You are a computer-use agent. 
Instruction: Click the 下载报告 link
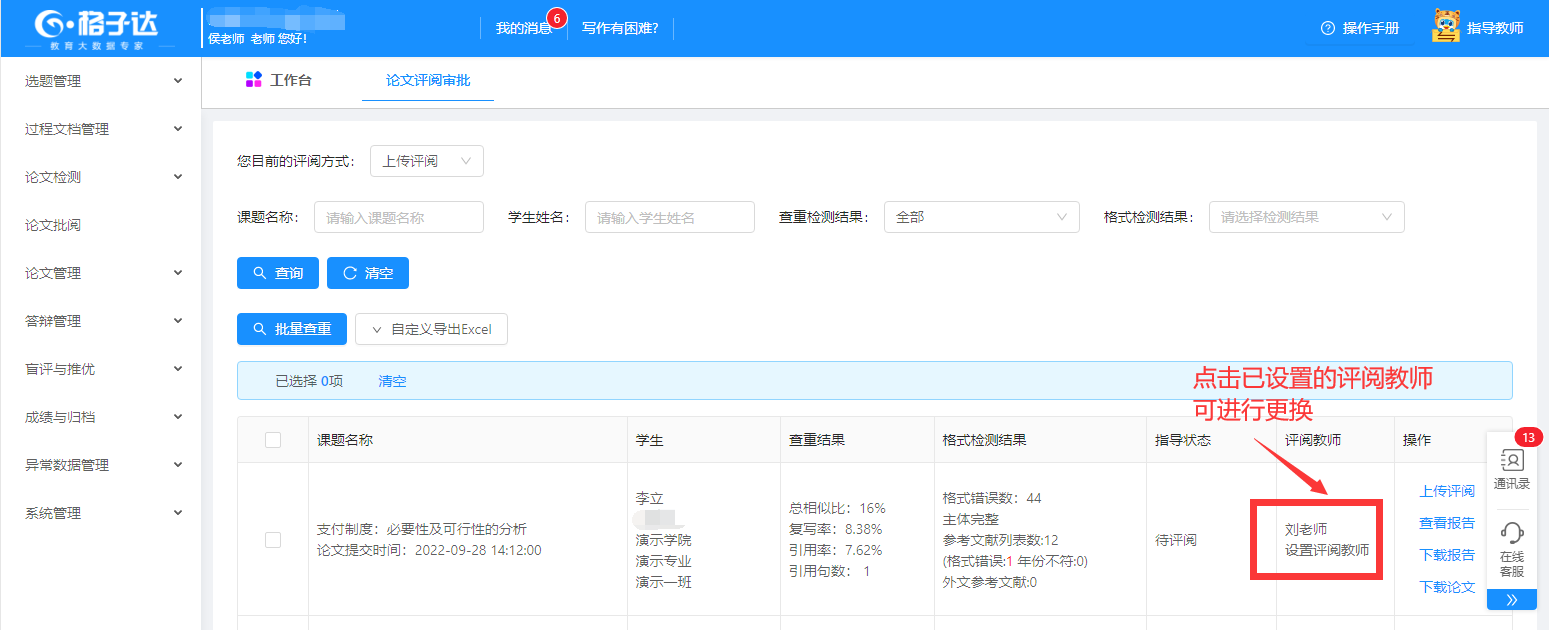point(1447,555)
